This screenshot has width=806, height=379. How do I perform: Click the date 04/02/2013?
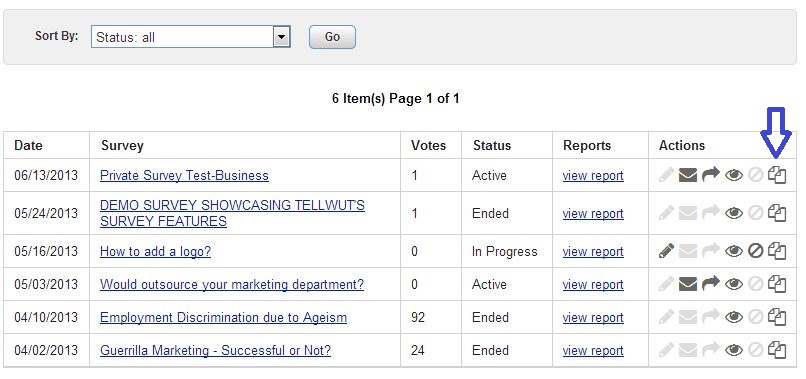coord(46,350)
